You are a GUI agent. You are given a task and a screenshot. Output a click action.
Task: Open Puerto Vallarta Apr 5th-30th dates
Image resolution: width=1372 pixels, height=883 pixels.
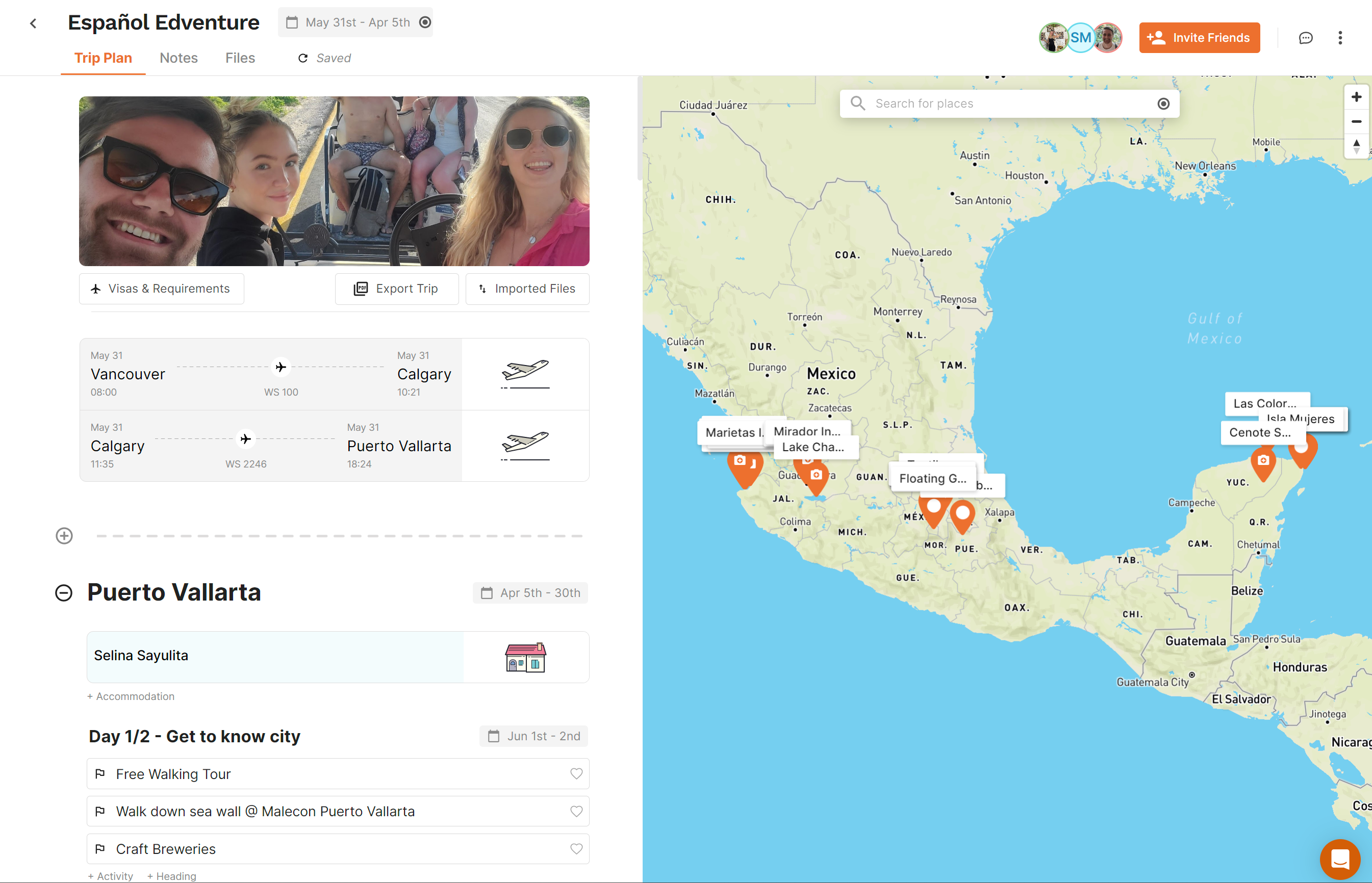pos(530,593)
